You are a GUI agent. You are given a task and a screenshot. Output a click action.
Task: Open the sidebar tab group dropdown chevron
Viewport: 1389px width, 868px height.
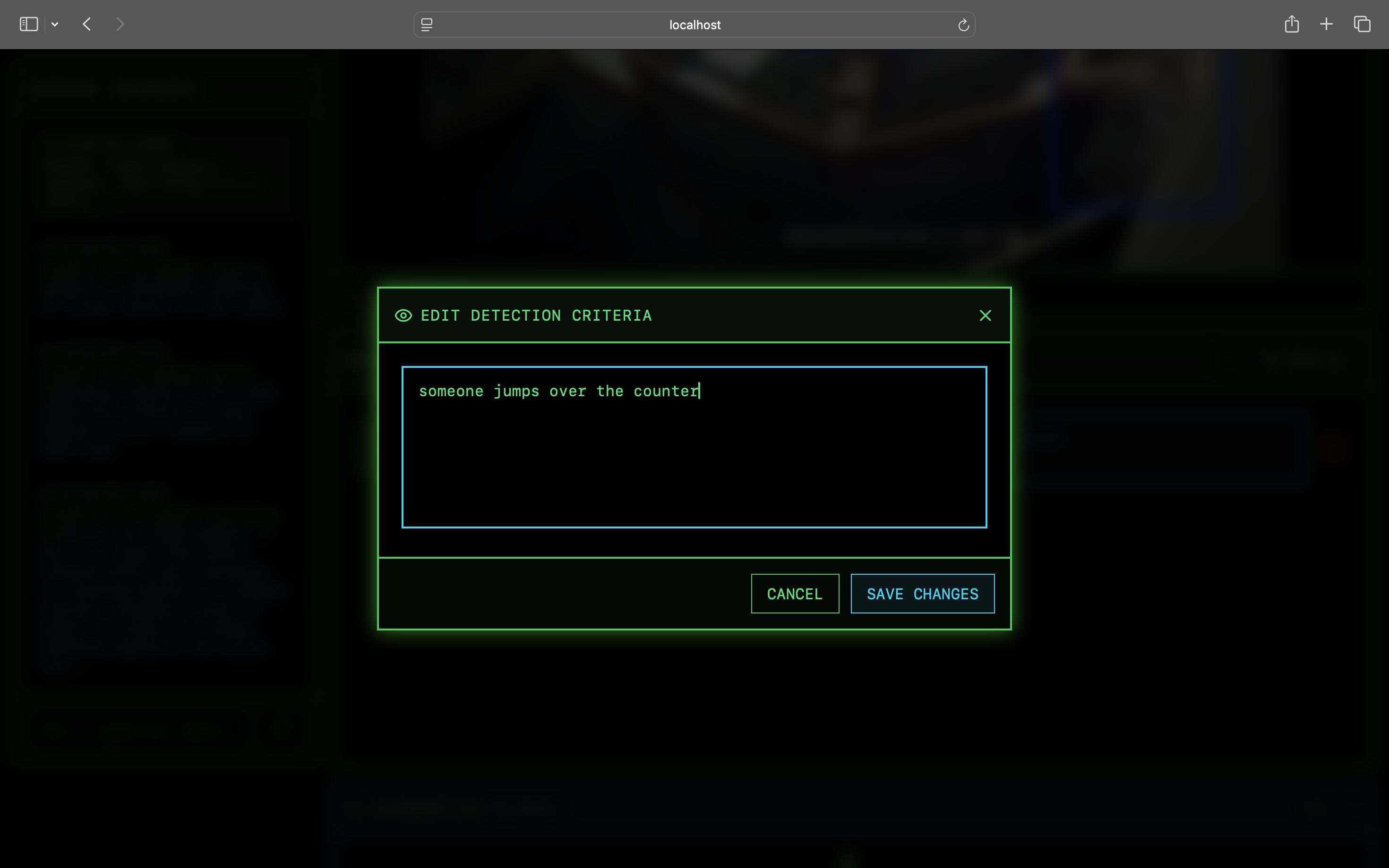point(55,24)
